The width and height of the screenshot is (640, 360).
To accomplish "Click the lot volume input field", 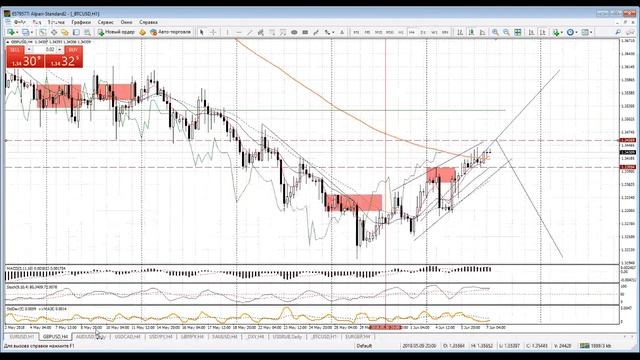I will pos(44,49).
